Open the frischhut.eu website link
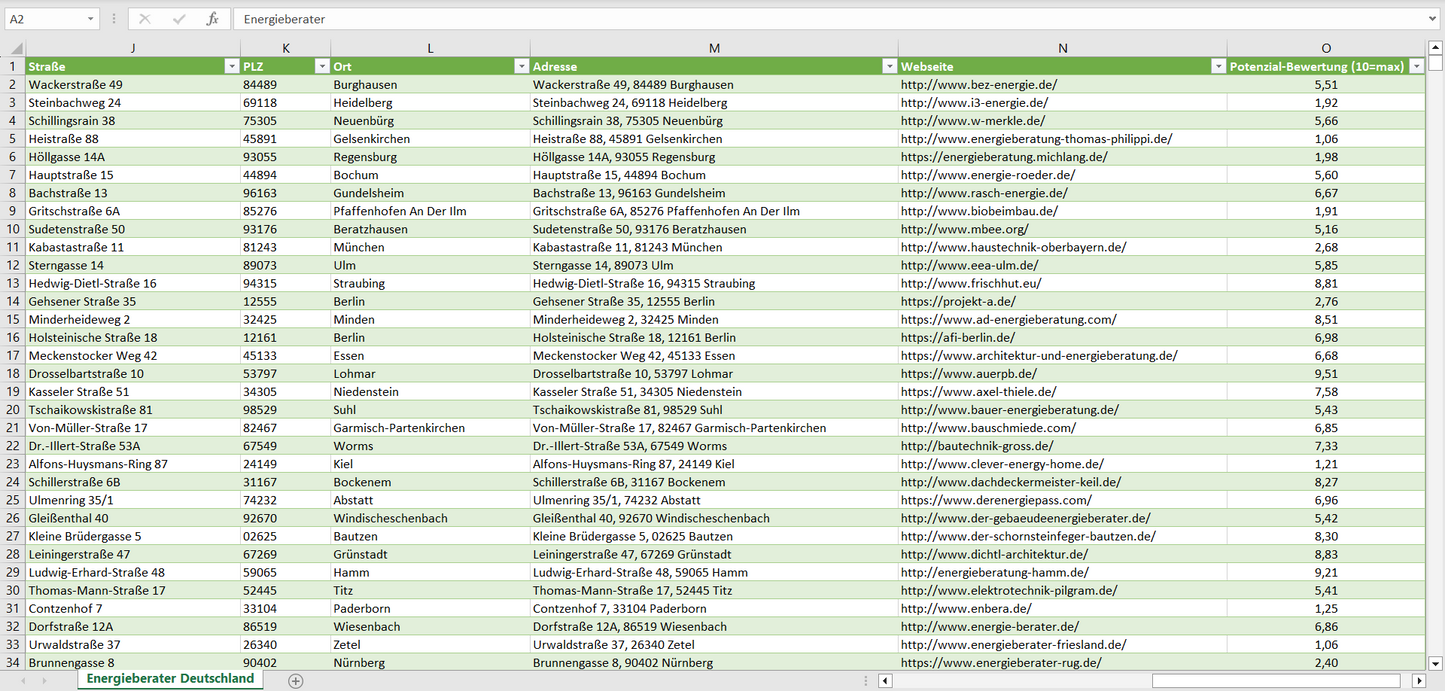 click(970, 283)
